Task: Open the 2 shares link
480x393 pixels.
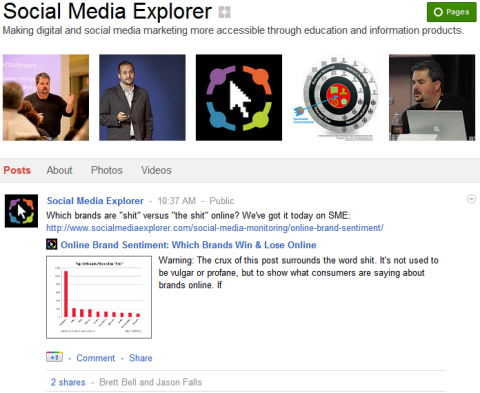Action: click(68, 382)
